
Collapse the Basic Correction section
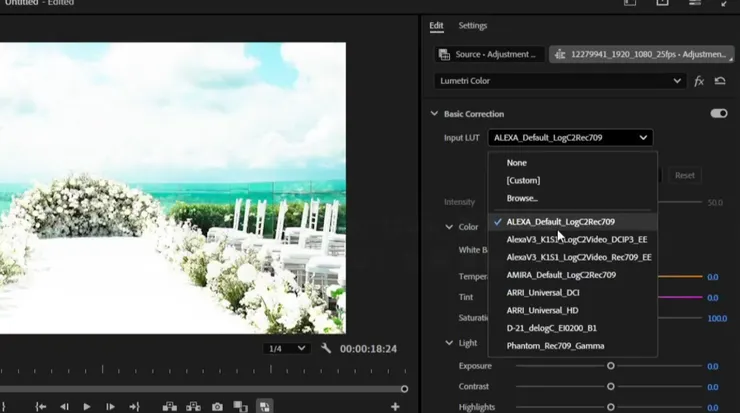pyautogui.click(x=434, y=114)
